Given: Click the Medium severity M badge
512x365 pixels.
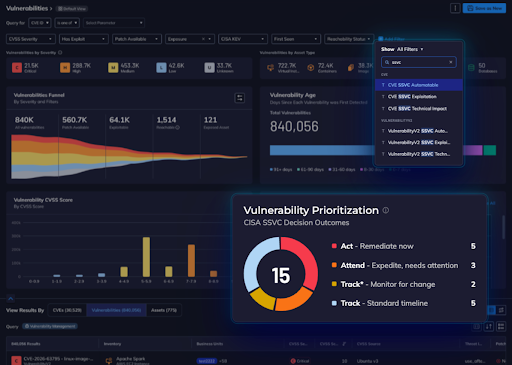Looking at the screenshot, I should 113,68.
